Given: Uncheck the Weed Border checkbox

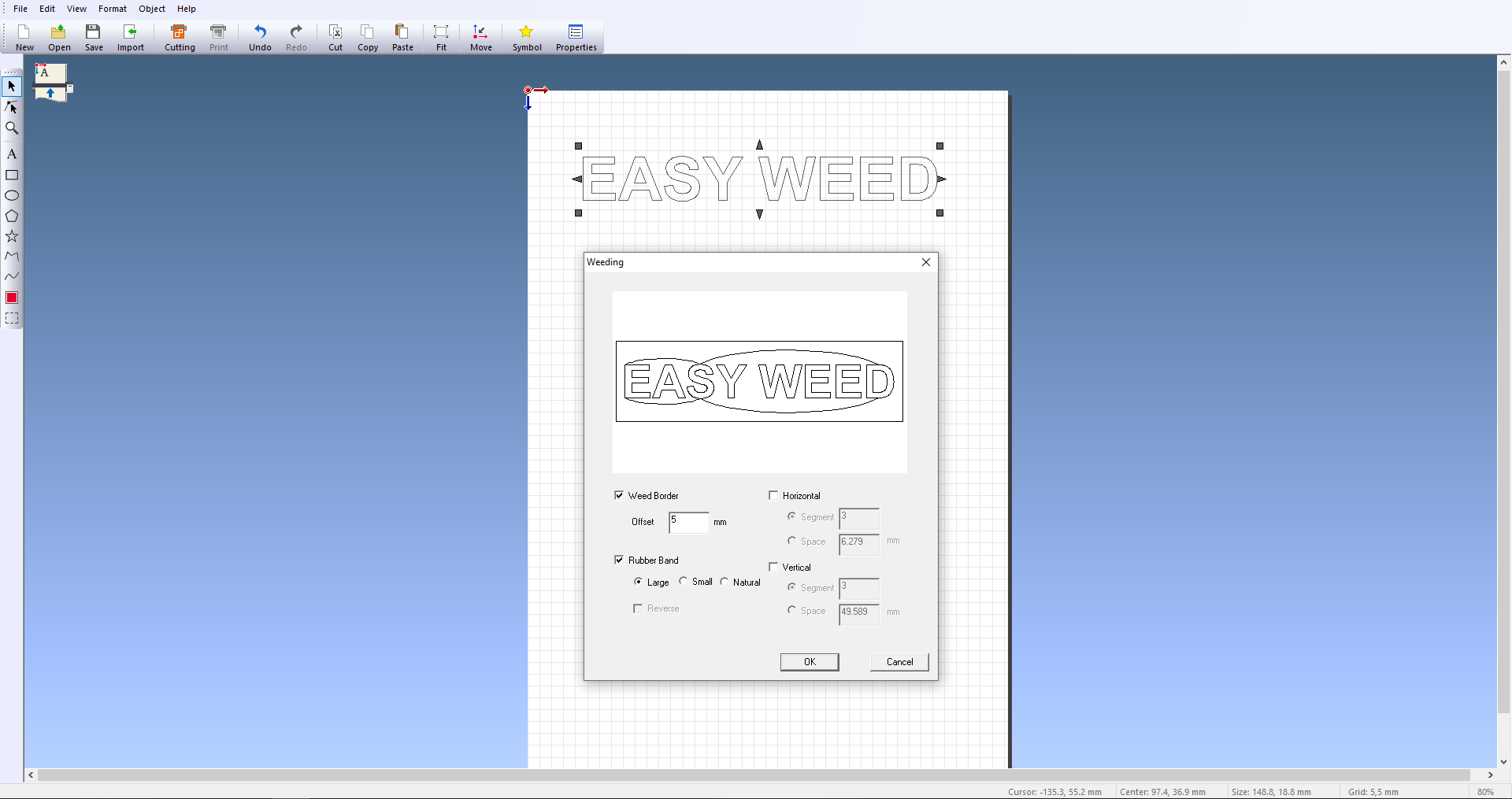Looking at the screenshot, I should (x=619, y=495).
